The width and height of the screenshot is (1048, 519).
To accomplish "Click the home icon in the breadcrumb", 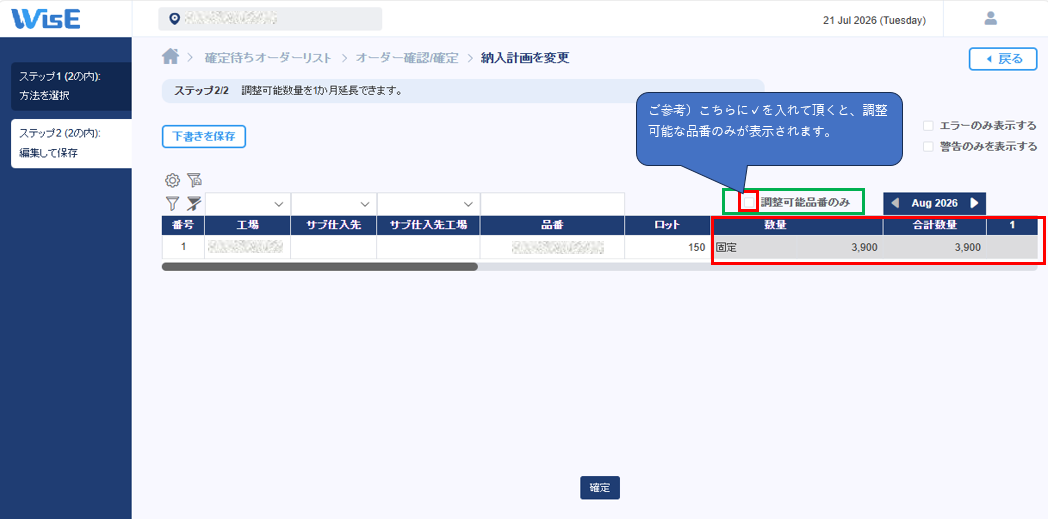I will click(170, 57).
